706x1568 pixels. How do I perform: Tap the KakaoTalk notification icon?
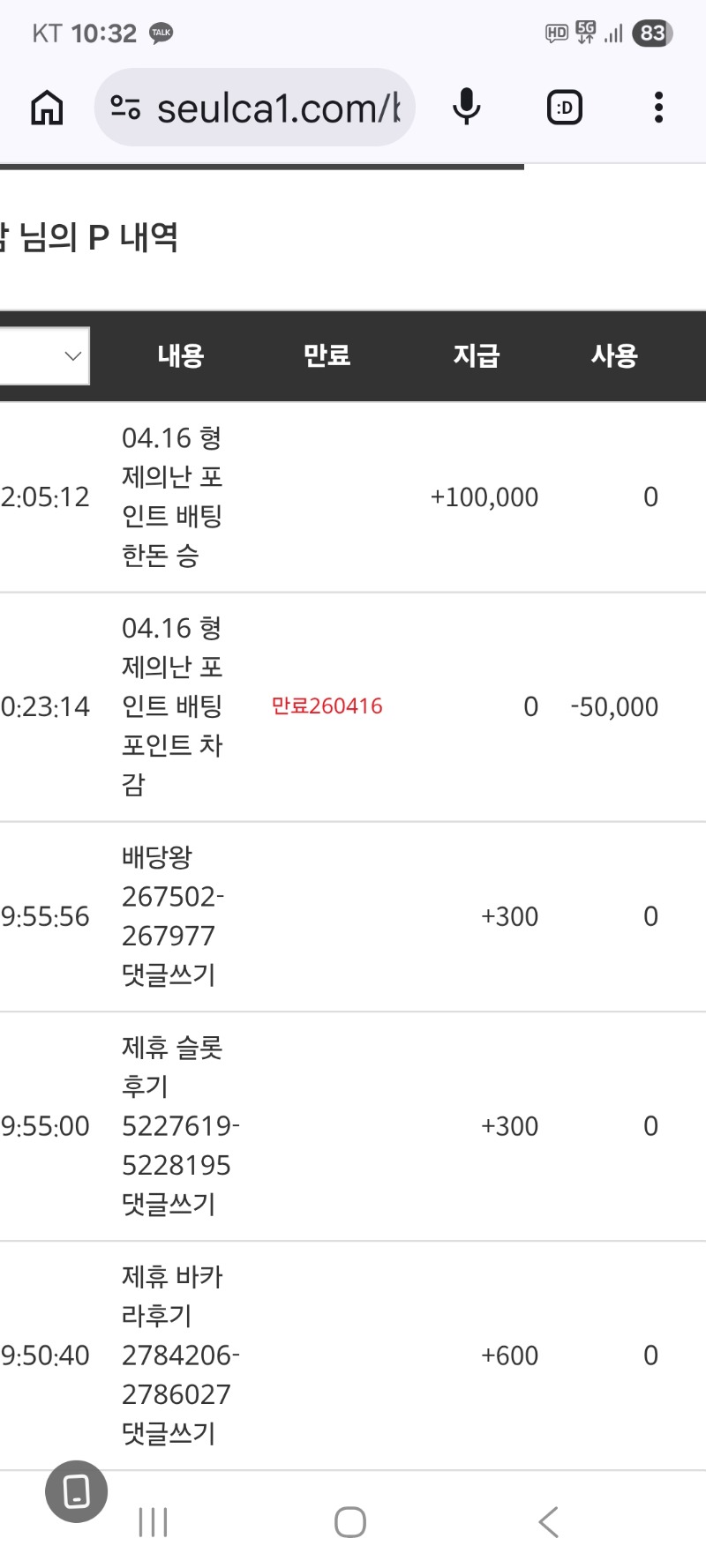[161, 34]
